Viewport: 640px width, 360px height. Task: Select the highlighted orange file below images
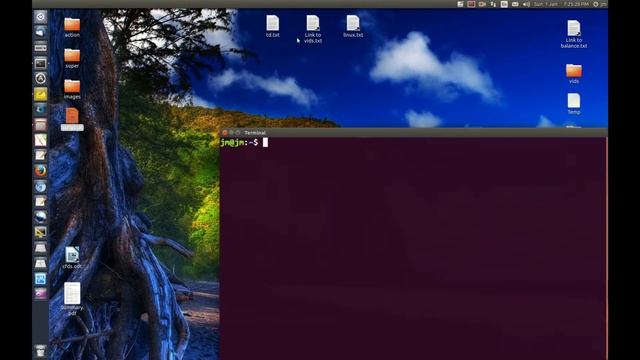coord(72,119)
